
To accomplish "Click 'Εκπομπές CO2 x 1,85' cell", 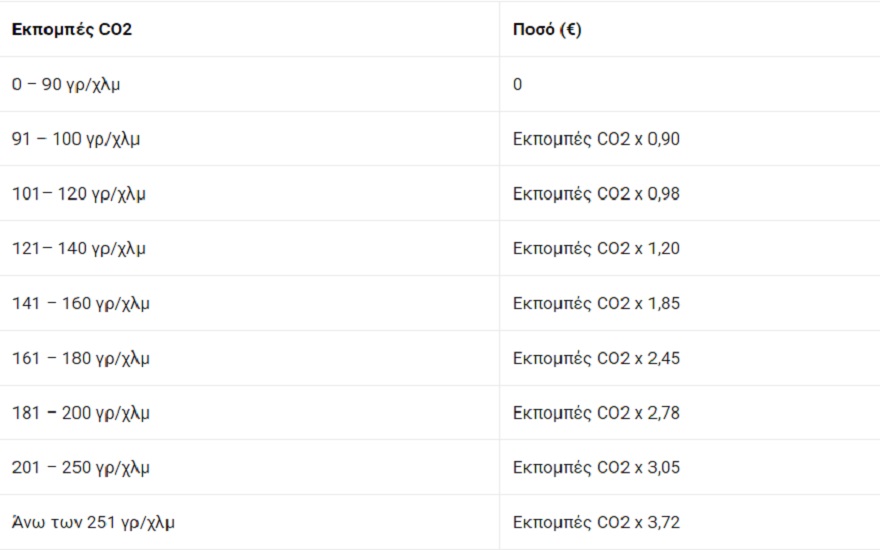I will 596,303.
